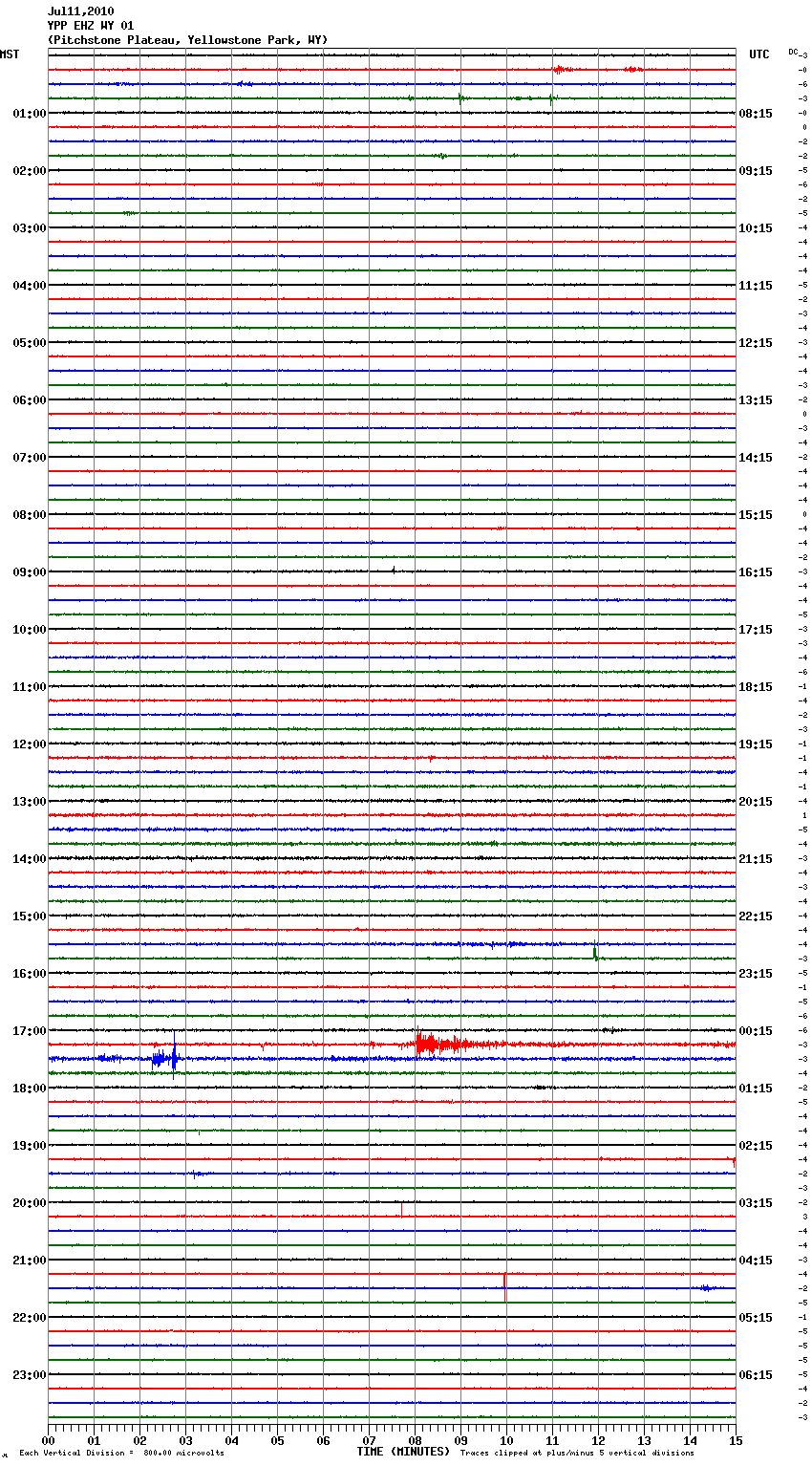812x1466 pixels.
Task: Select the 01:00 MST time label
Action: 29,114
